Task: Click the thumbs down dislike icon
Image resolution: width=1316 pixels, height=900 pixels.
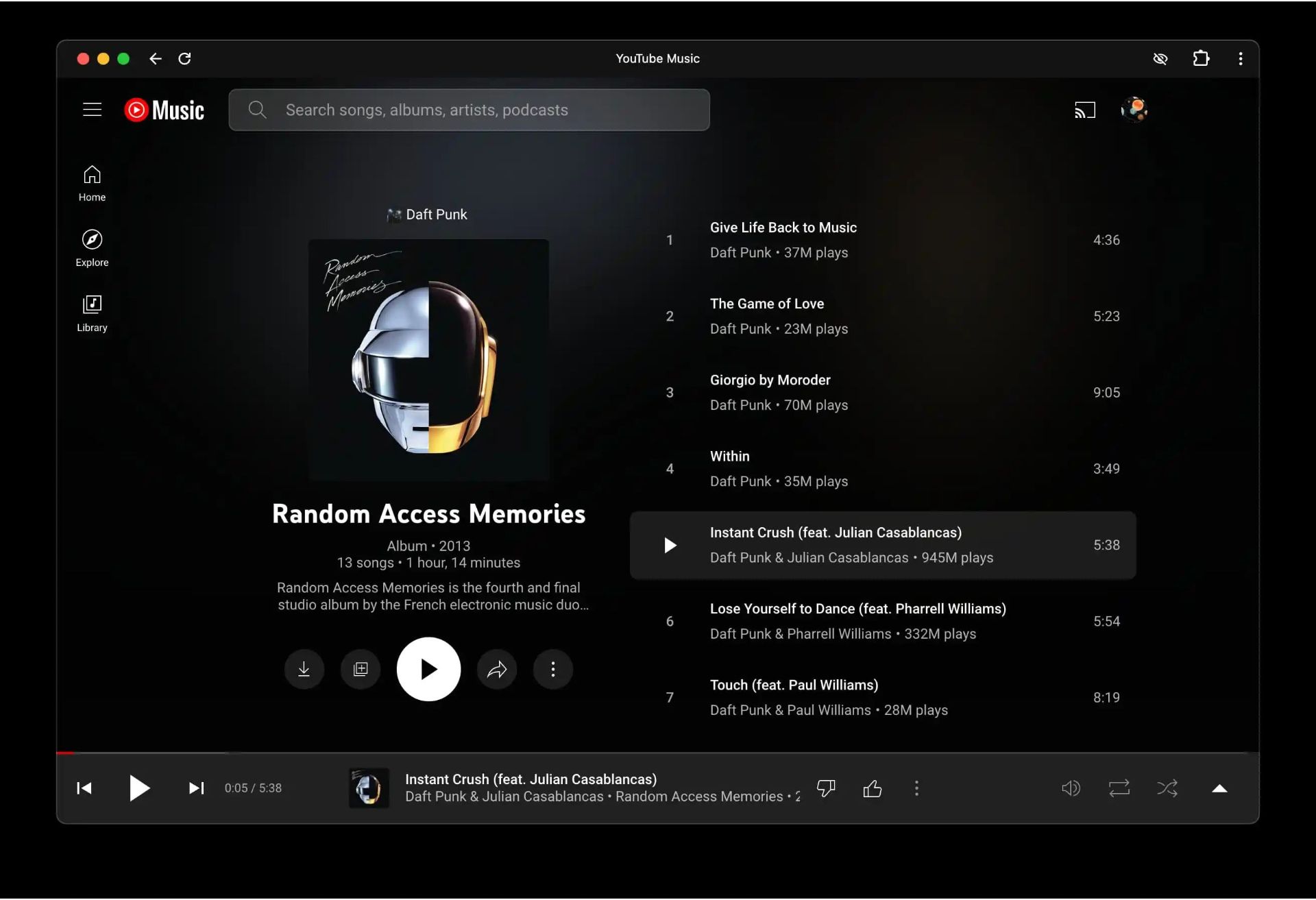Action: 826,788
